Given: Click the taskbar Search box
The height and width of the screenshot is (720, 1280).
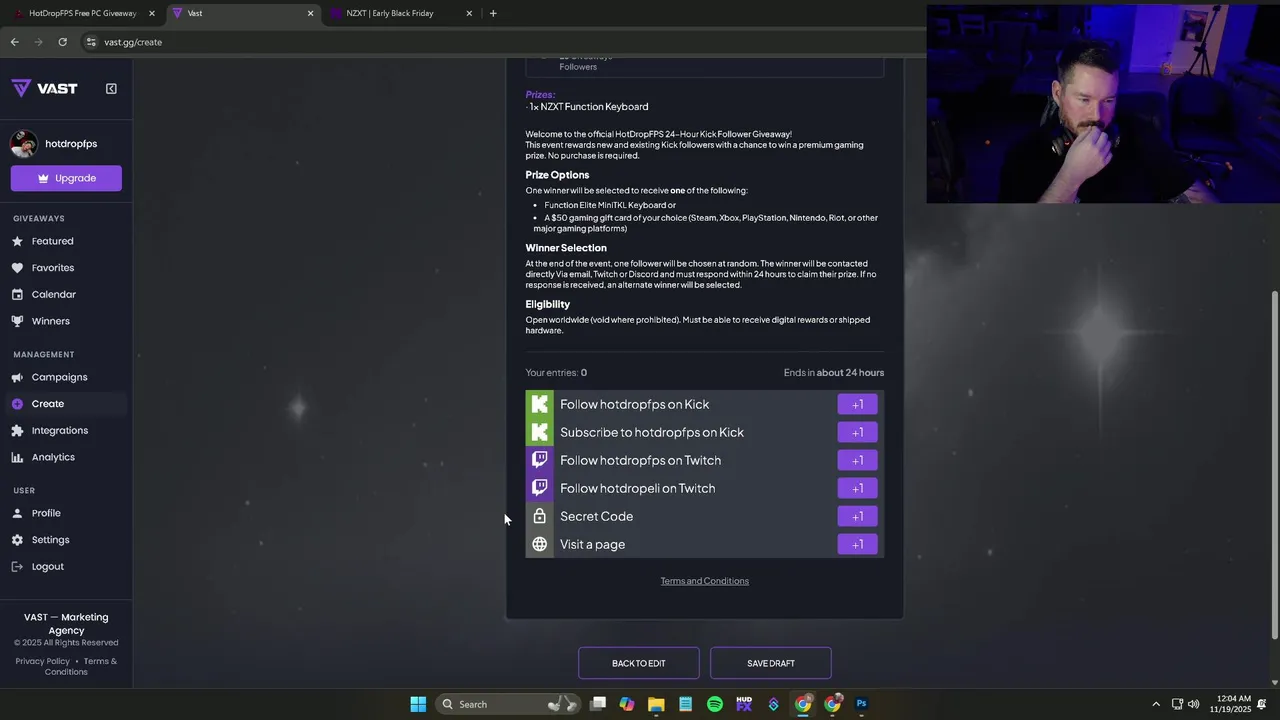Looking at the screenshot, I should [x=508, y=704].
